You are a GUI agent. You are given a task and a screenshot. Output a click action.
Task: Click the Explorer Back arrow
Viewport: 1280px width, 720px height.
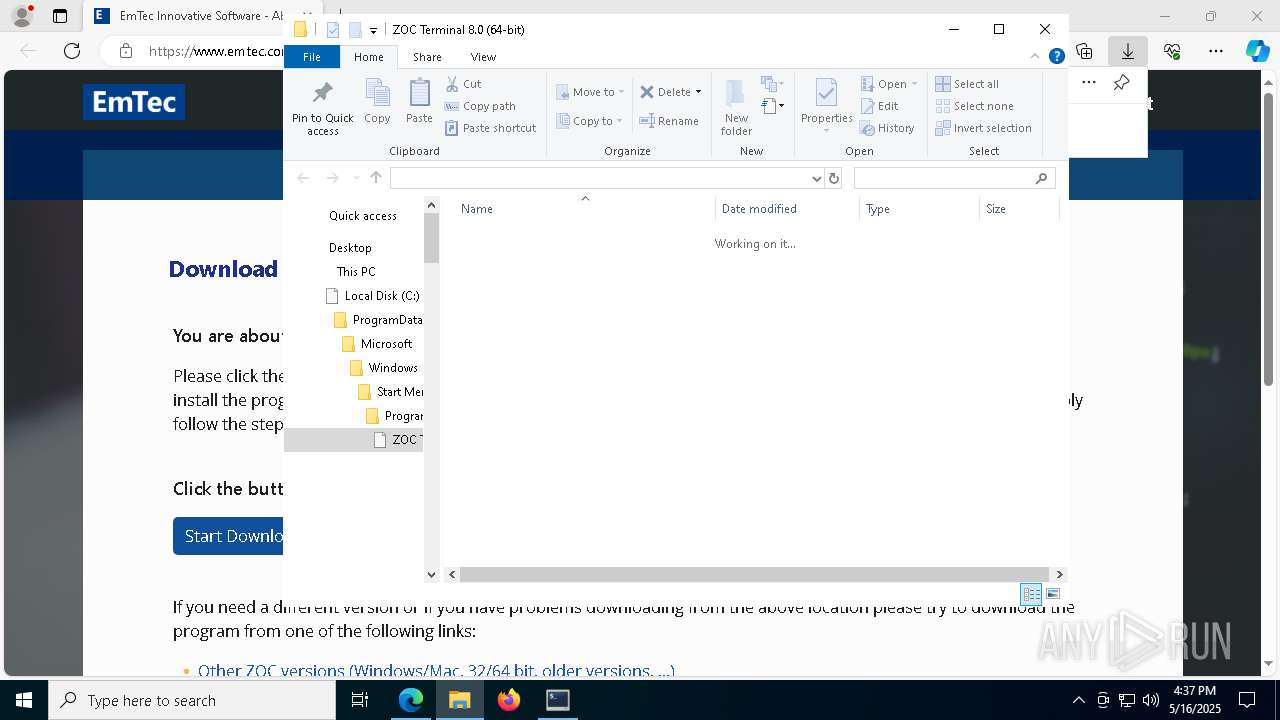pyautogui.click(x=303, y=178)
